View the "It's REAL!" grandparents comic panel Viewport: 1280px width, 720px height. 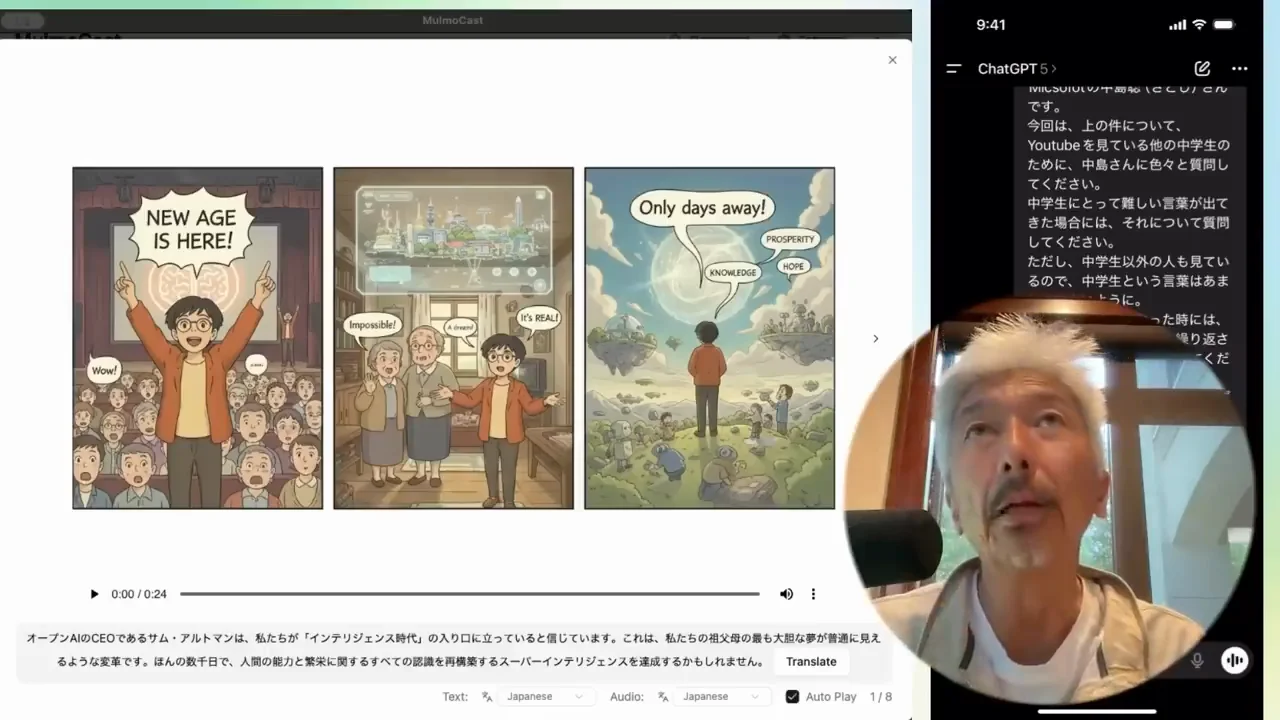[454, 338]
